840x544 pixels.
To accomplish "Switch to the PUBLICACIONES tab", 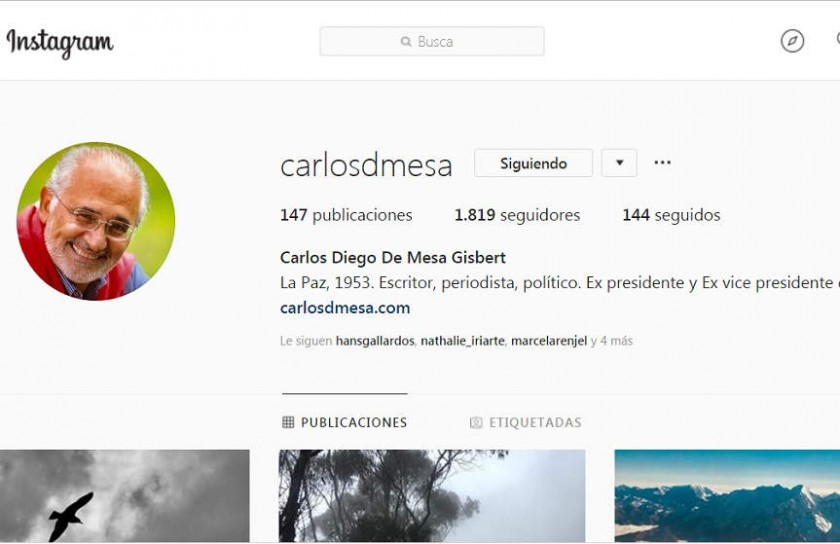I will [x=344, y=422].
